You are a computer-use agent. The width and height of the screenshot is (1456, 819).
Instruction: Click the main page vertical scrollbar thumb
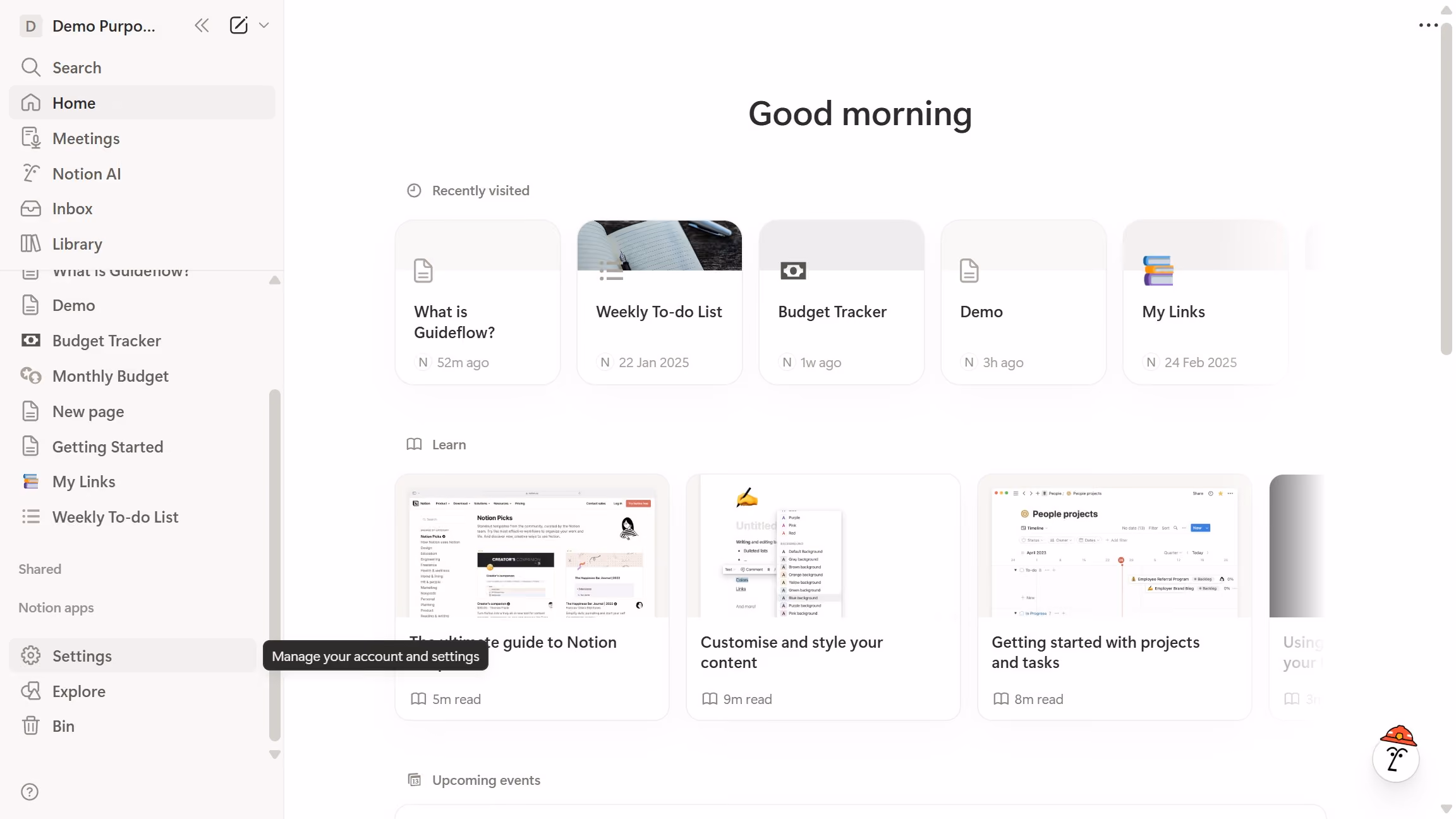[1446, 188]
